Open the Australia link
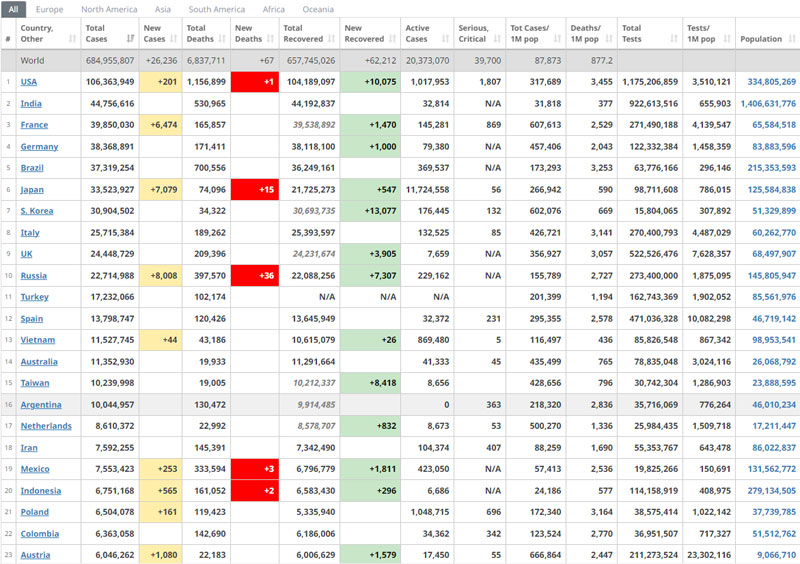 39,362
